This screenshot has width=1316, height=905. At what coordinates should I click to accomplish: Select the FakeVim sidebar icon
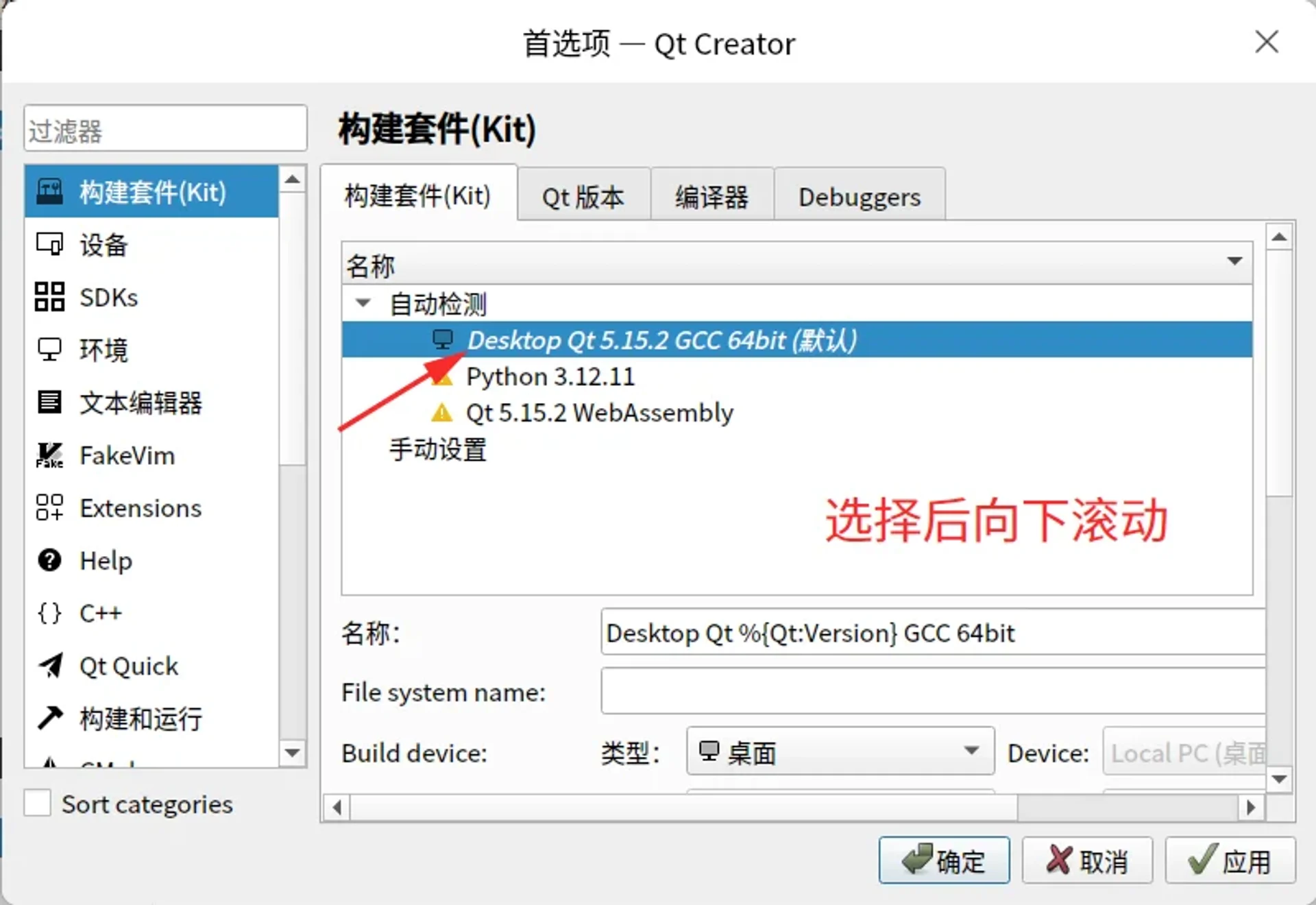click(127, 455)
